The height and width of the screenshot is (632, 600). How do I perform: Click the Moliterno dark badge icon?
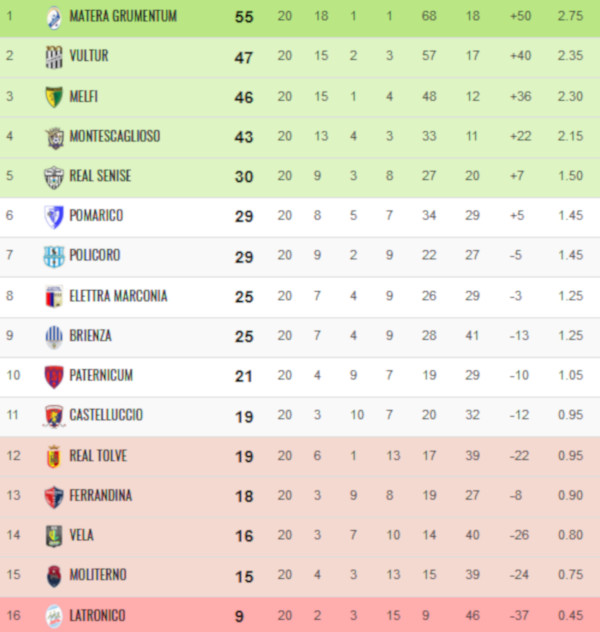54,576
